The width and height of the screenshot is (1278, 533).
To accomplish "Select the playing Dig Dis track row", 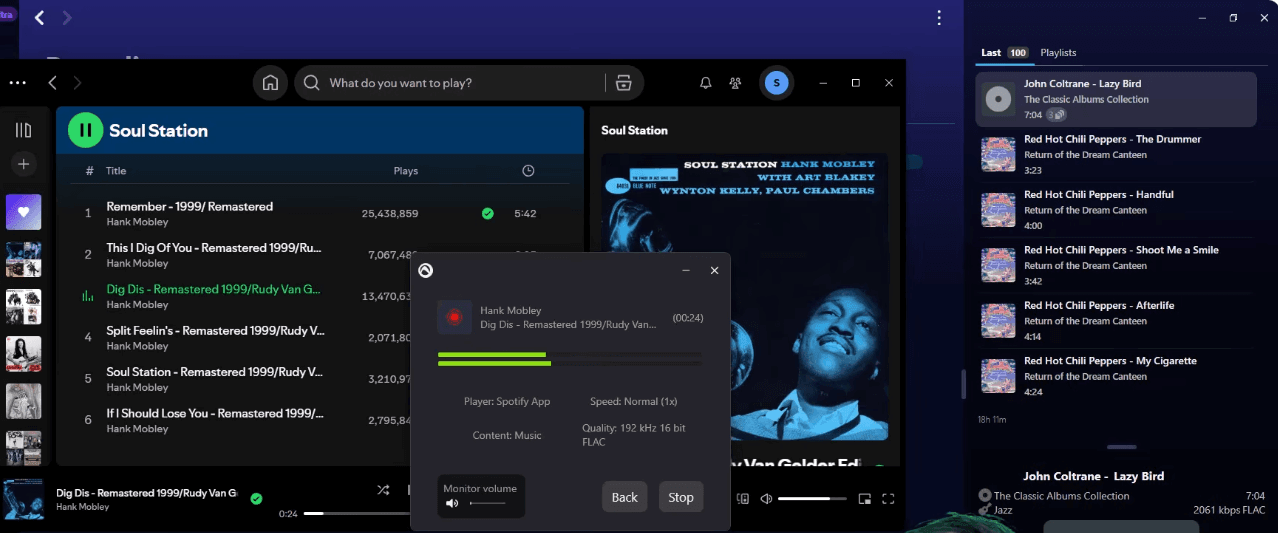I will pos(320,296).
